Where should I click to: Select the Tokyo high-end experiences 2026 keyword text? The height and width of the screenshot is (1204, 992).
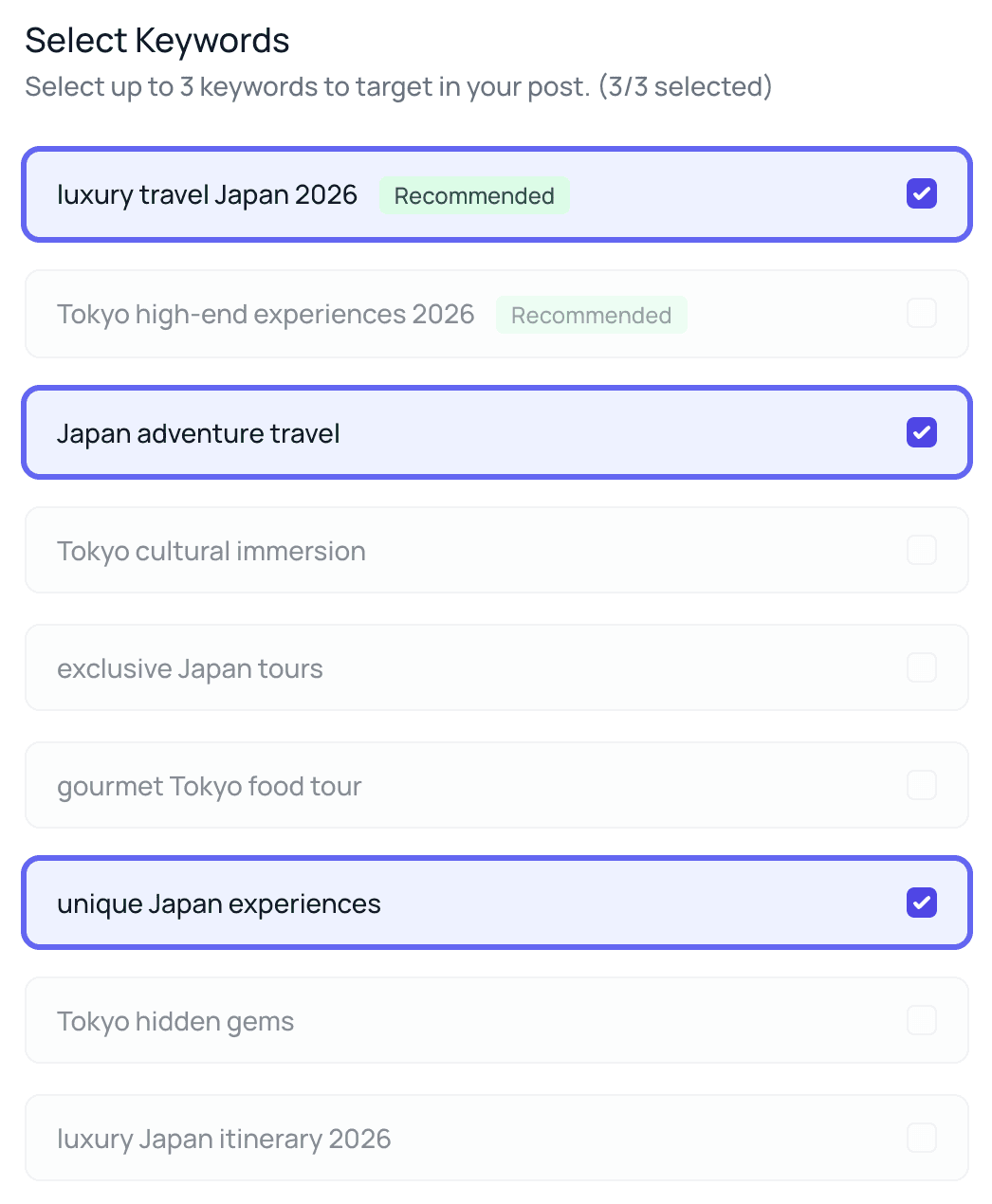pyautogui.click(x=266, y=314)
